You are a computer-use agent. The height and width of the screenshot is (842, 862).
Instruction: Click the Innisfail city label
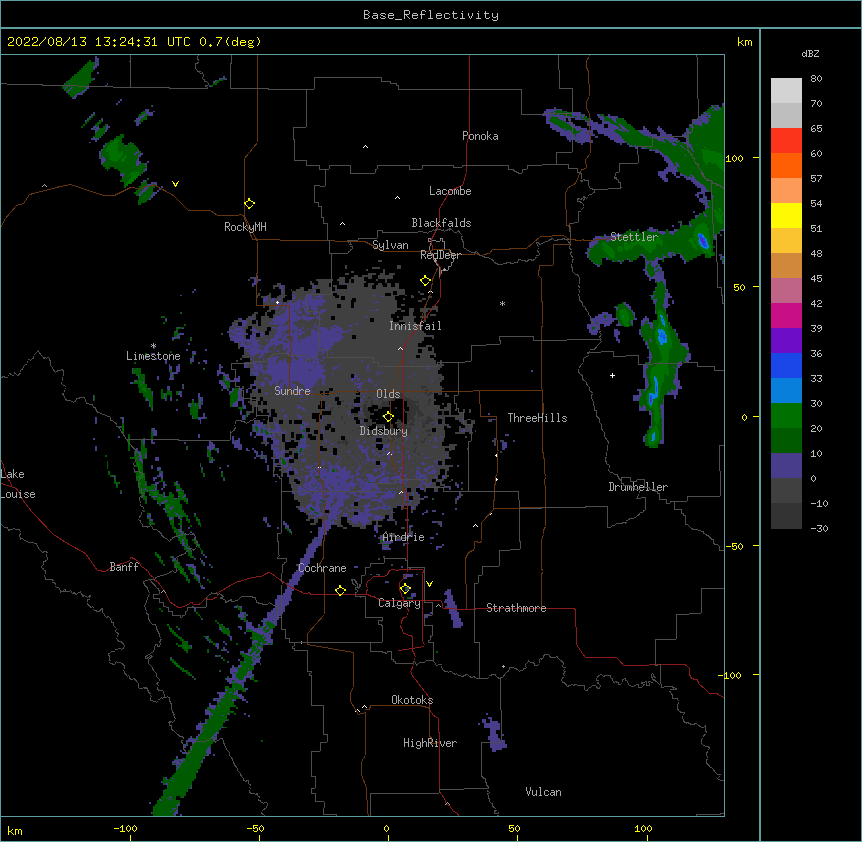415,326
